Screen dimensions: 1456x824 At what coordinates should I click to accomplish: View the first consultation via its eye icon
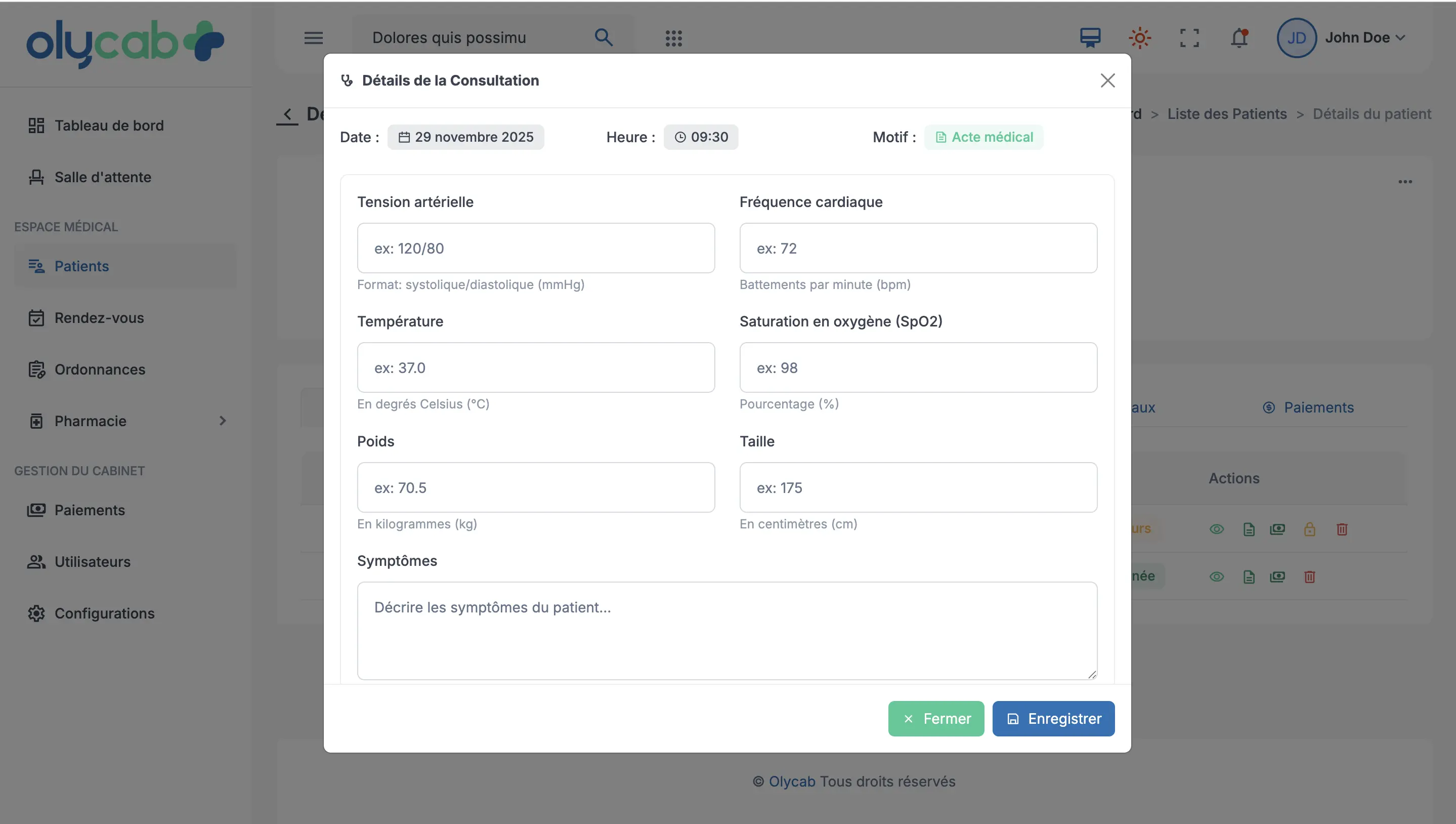coord(1216,529)
